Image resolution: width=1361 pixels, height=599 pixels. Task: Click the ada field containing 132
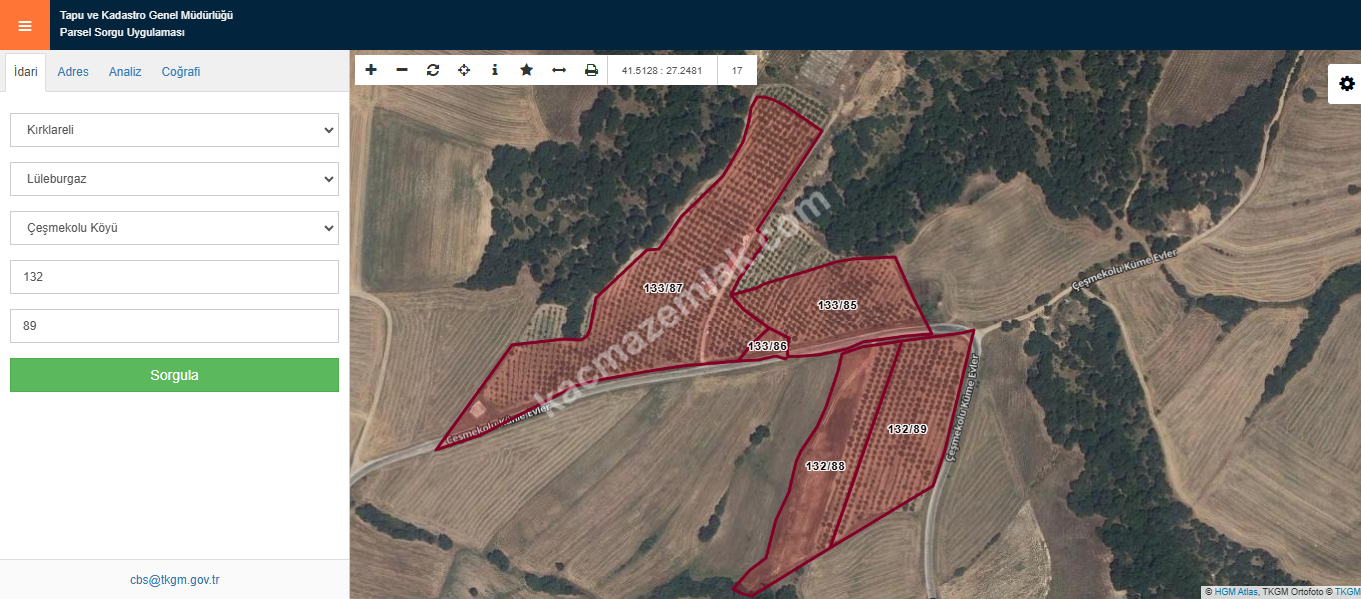coord(174,277)
